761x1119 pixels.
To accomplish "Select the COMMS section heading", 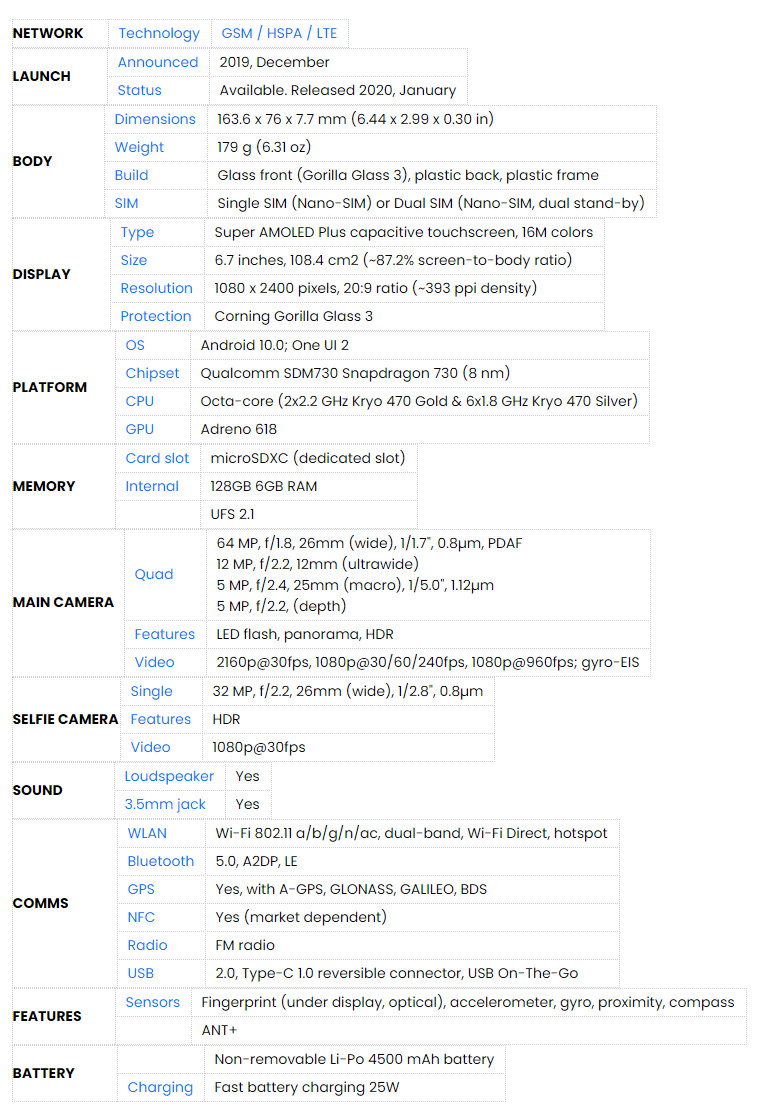I will (41, 903).
